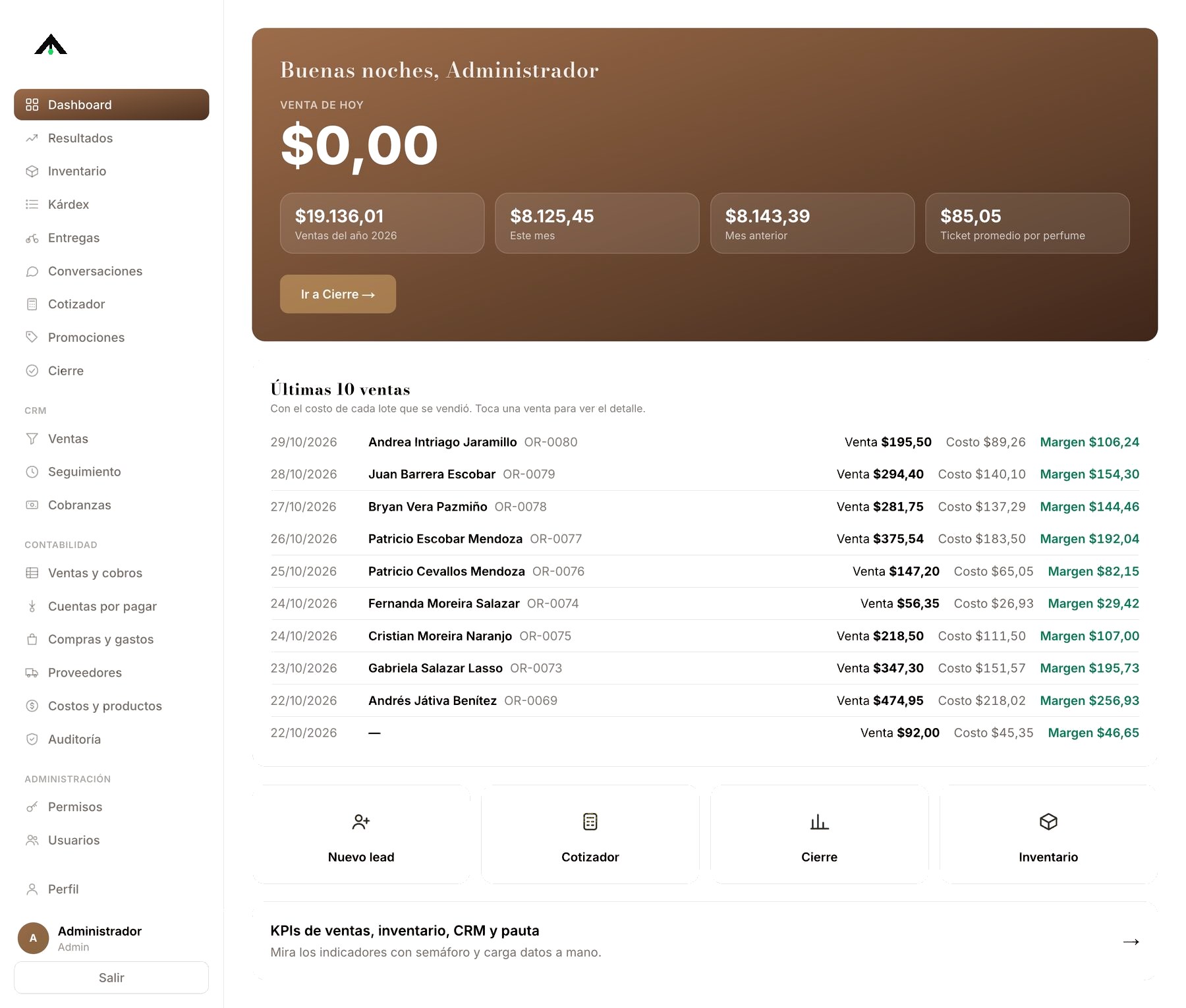Select the Cotizador calculator icon in the sidebar
Screen dimensions: 1186x1008
(32, 304)
